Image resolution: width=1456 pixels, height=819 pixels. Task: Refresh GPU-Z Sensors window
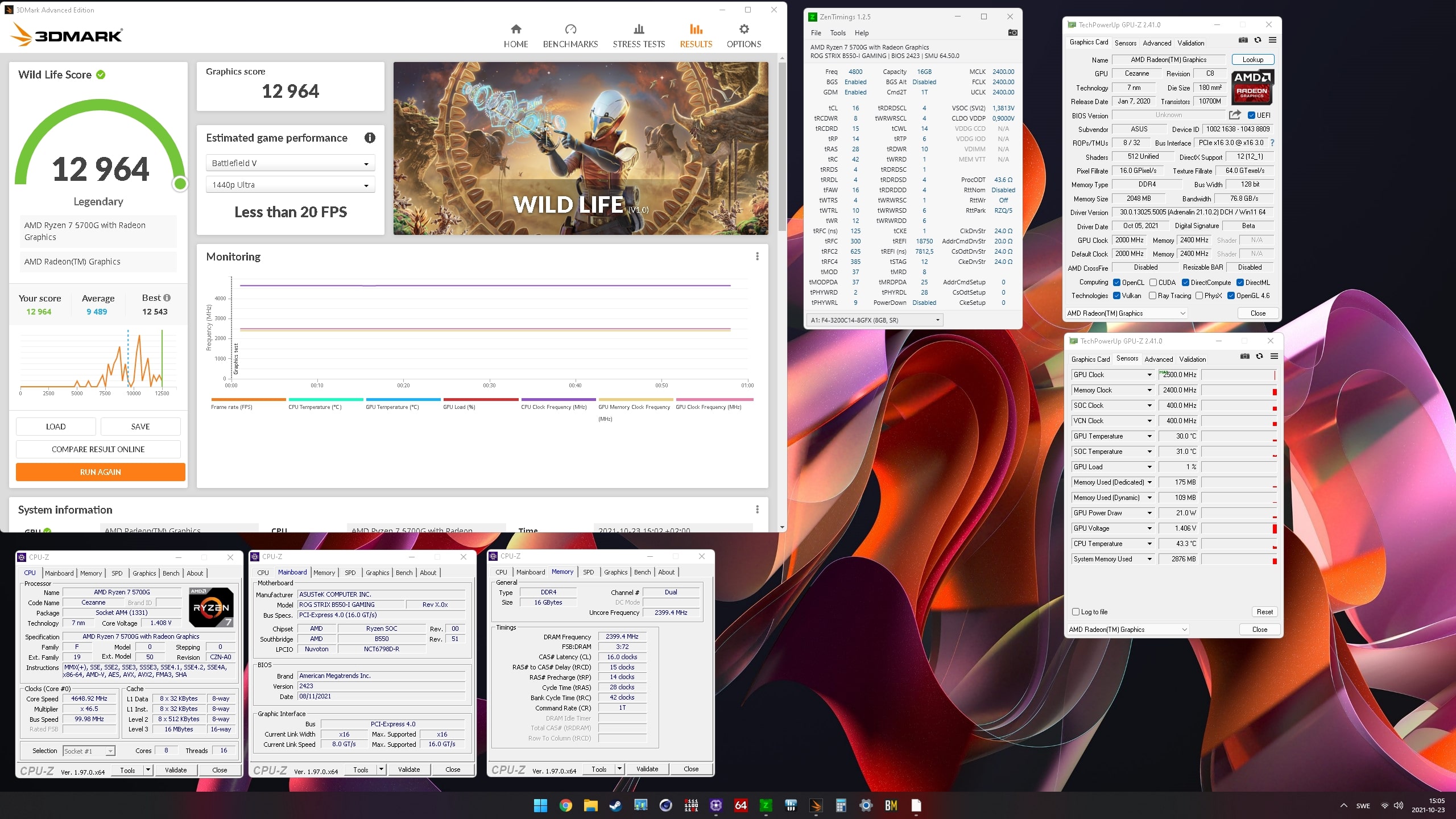pos(1260,357)
